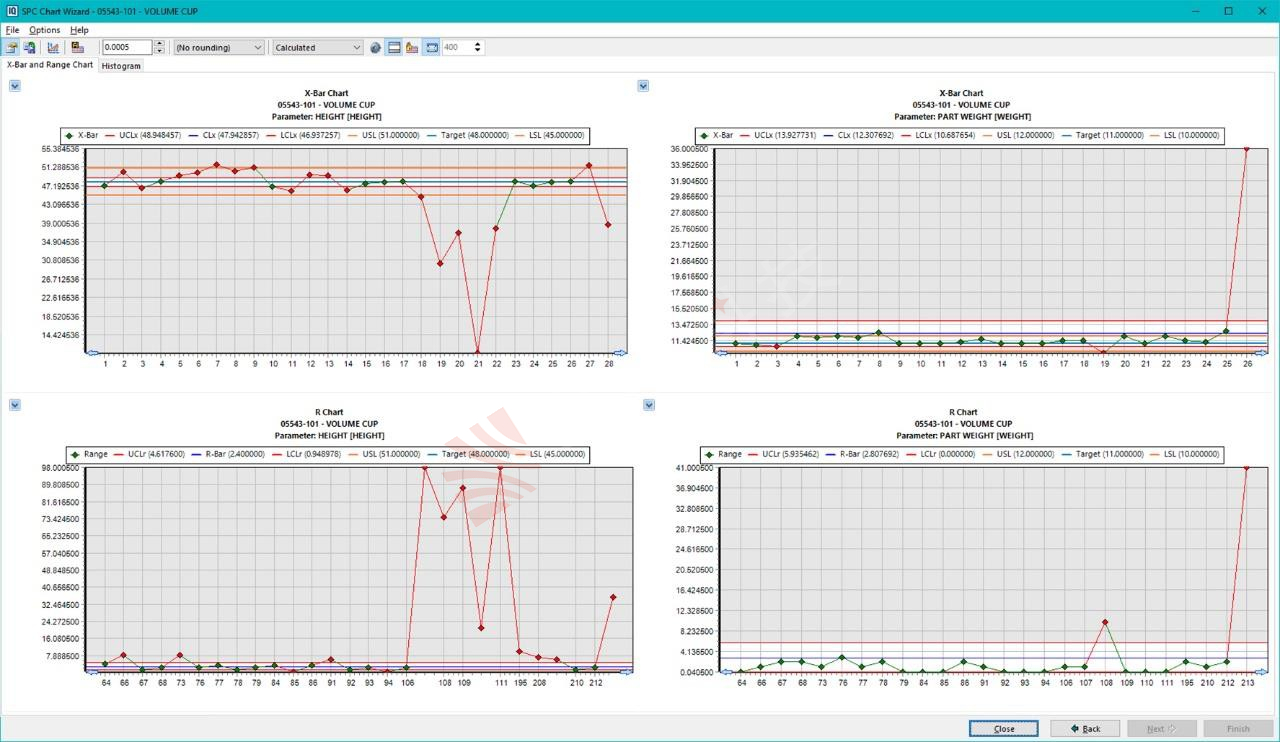Click UCLr (5.935462) legend entry
The width and height of the screenshot is (1280, 742).
tap(783, 454)
